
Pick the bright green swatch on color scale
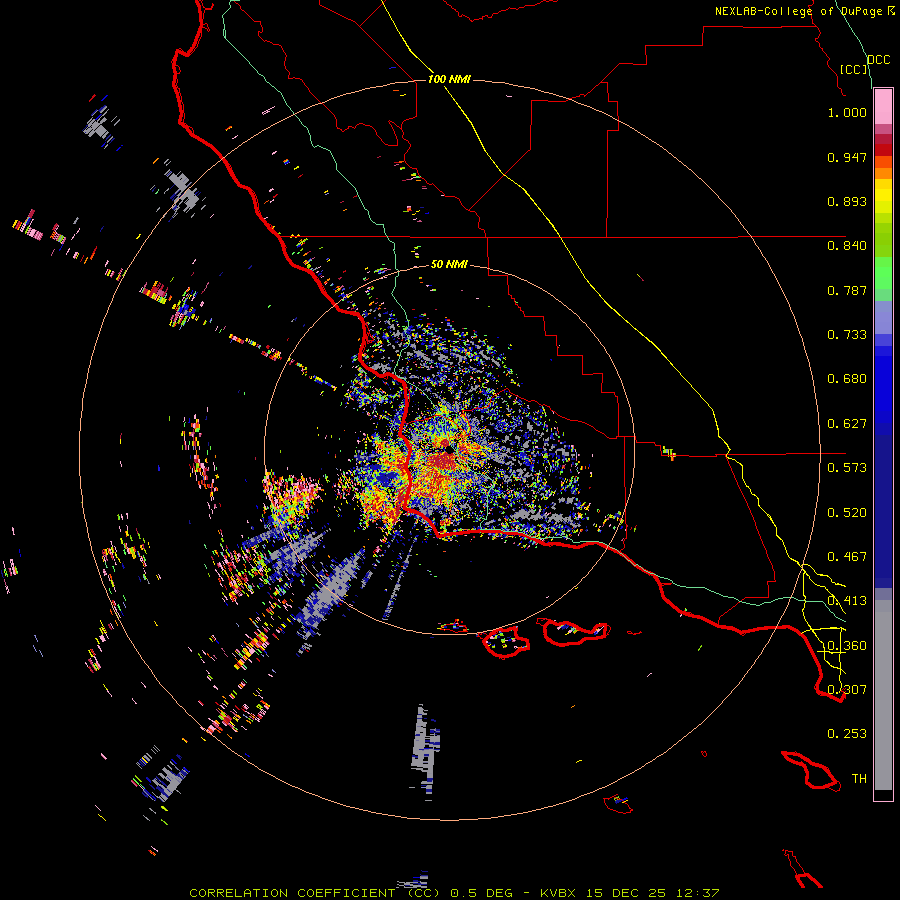[883, 273]
